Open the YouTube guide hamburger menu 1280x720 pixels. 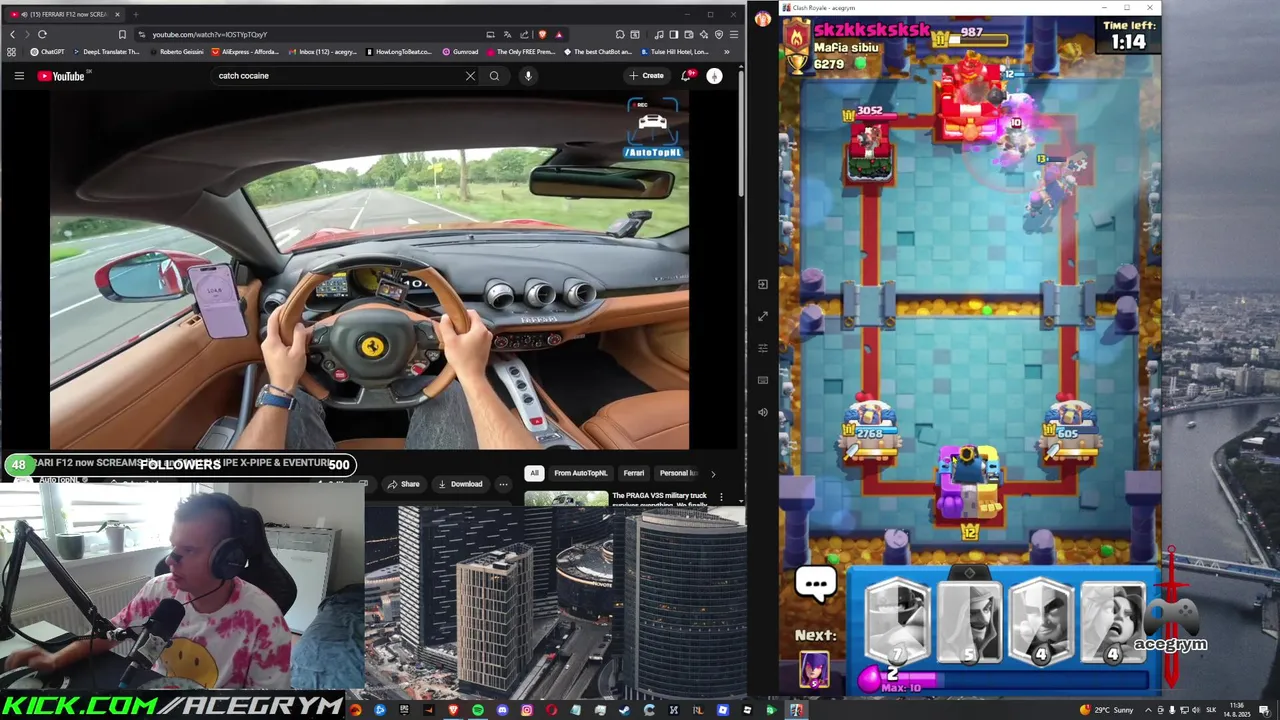19,76
